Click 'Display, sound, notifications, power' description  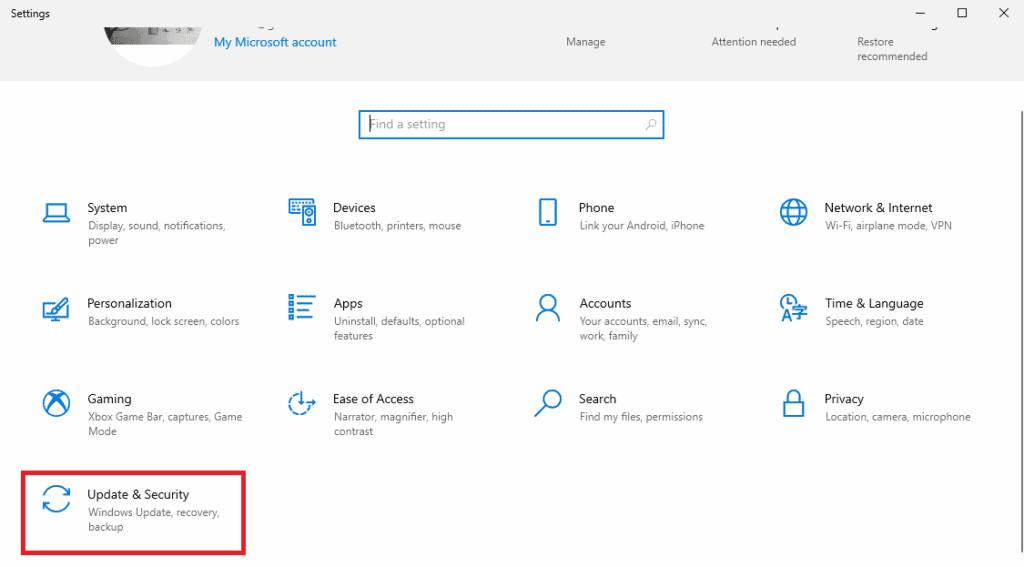[157, 233]
